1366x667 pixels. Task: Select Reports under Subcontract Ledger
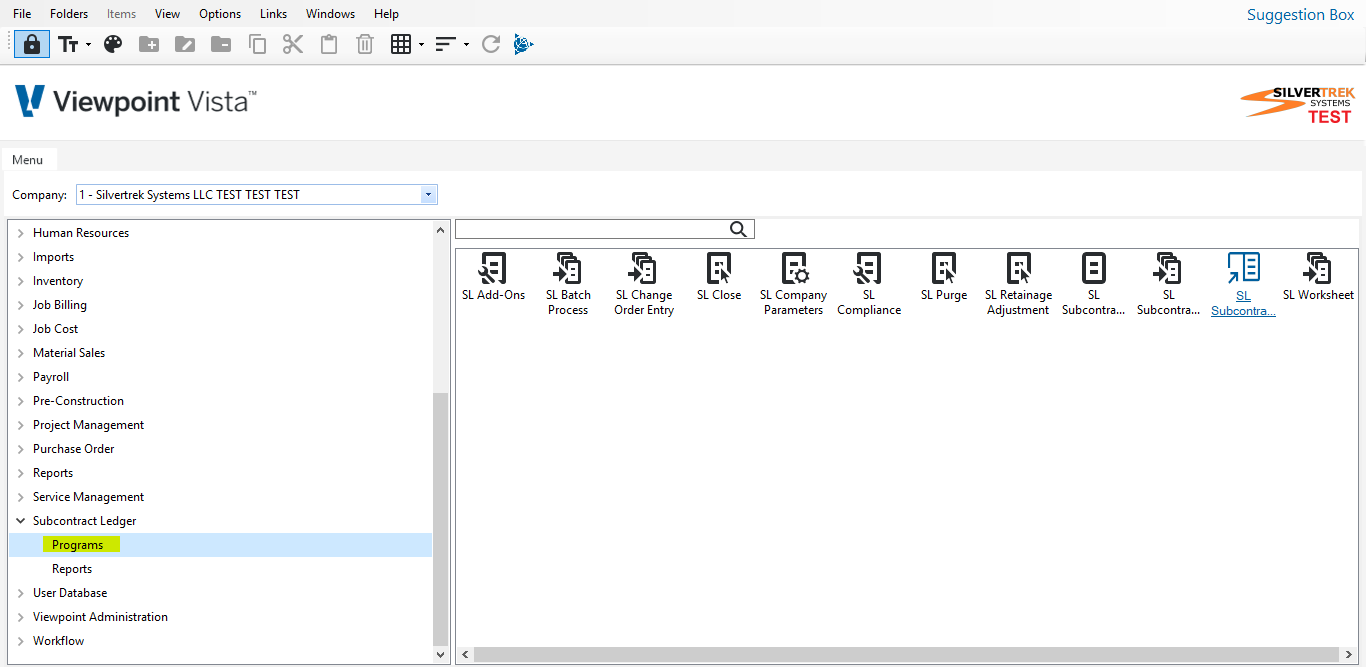pos(72,569)
